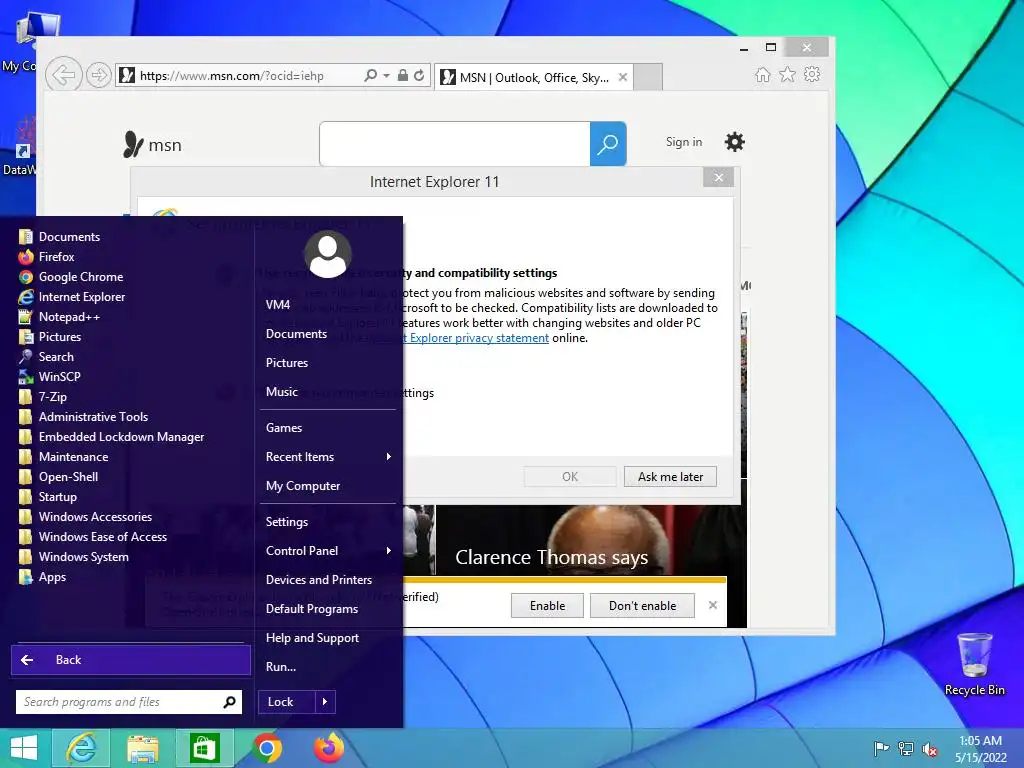Screen dimensions: 1024x768
Task: Open a new empty IE tab
Action: [648, 77]
